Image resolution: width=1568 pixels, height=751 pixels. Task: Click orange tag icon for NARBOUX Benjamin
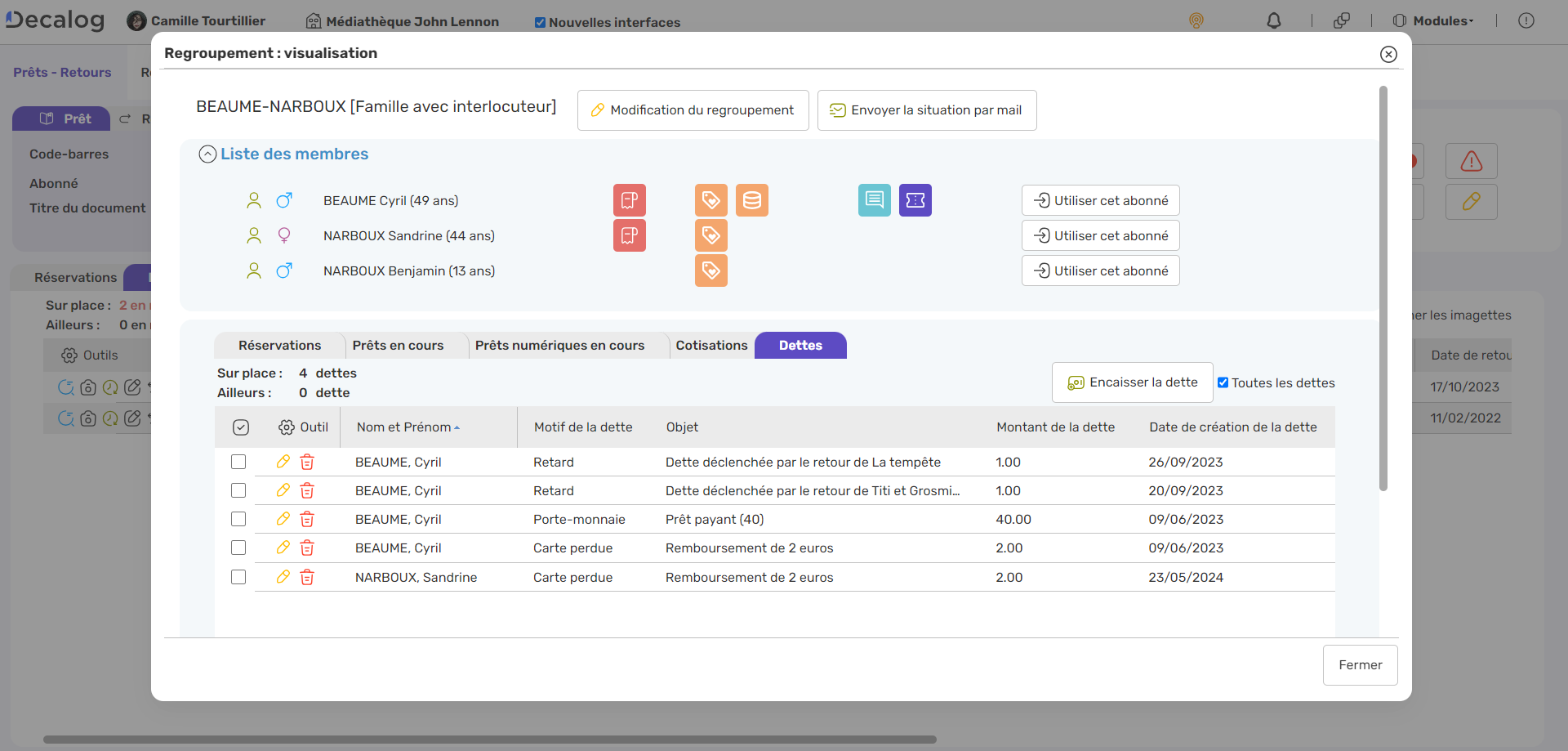[x=710, y=270]
